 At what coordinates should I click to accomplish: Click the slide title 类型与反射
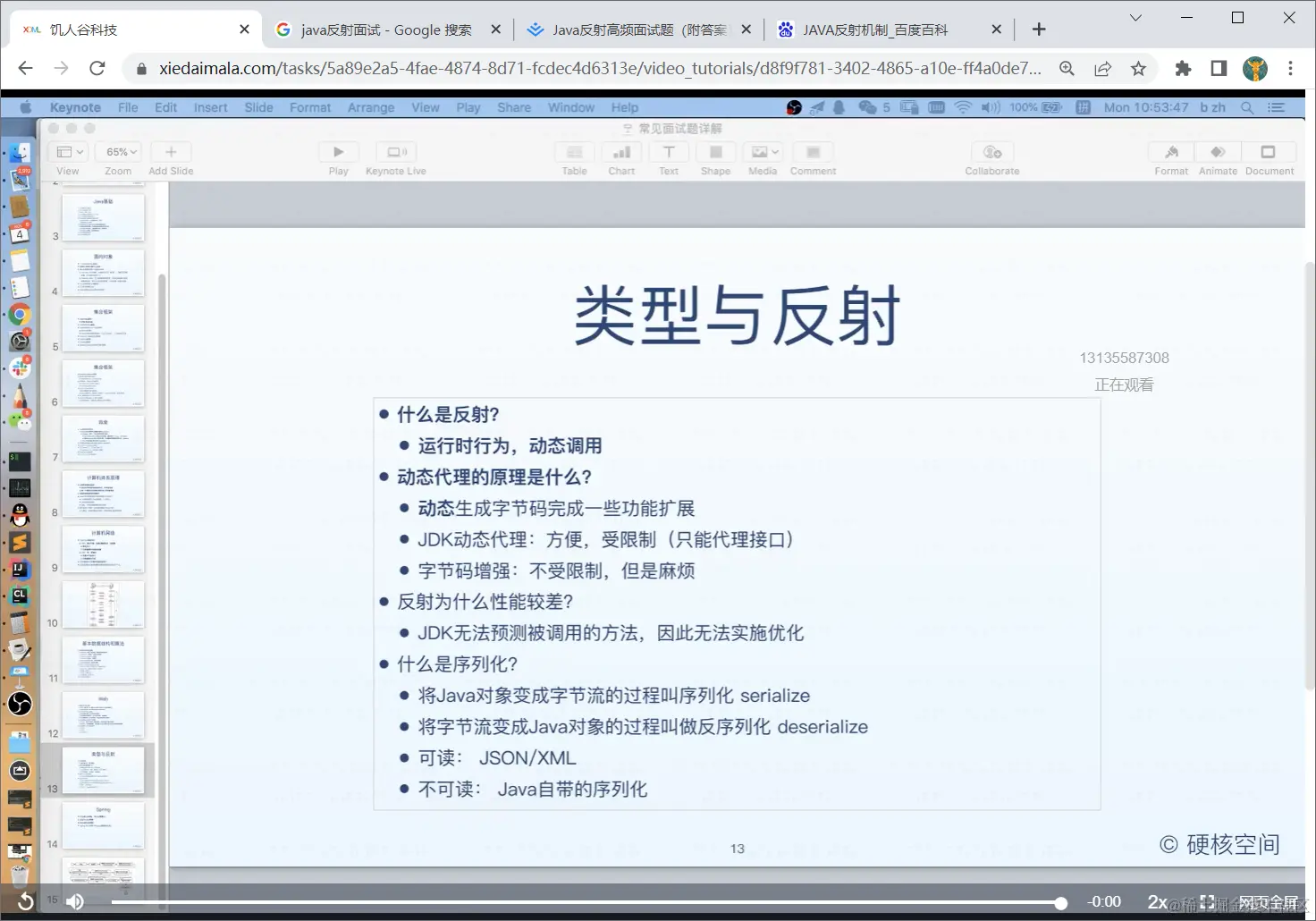click(737, 316)
